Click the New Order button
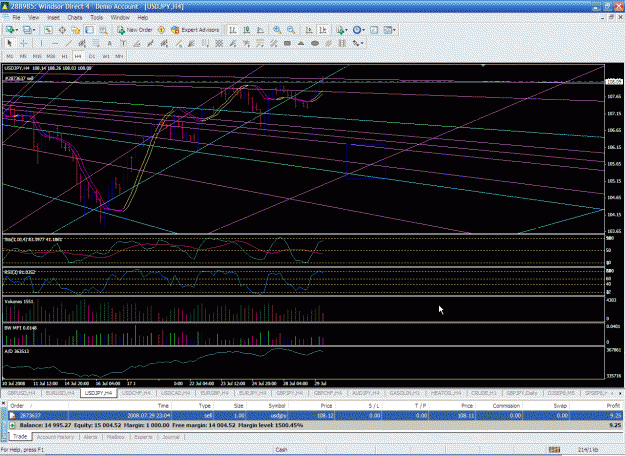 pyautogui.click(x=135, y=30)
